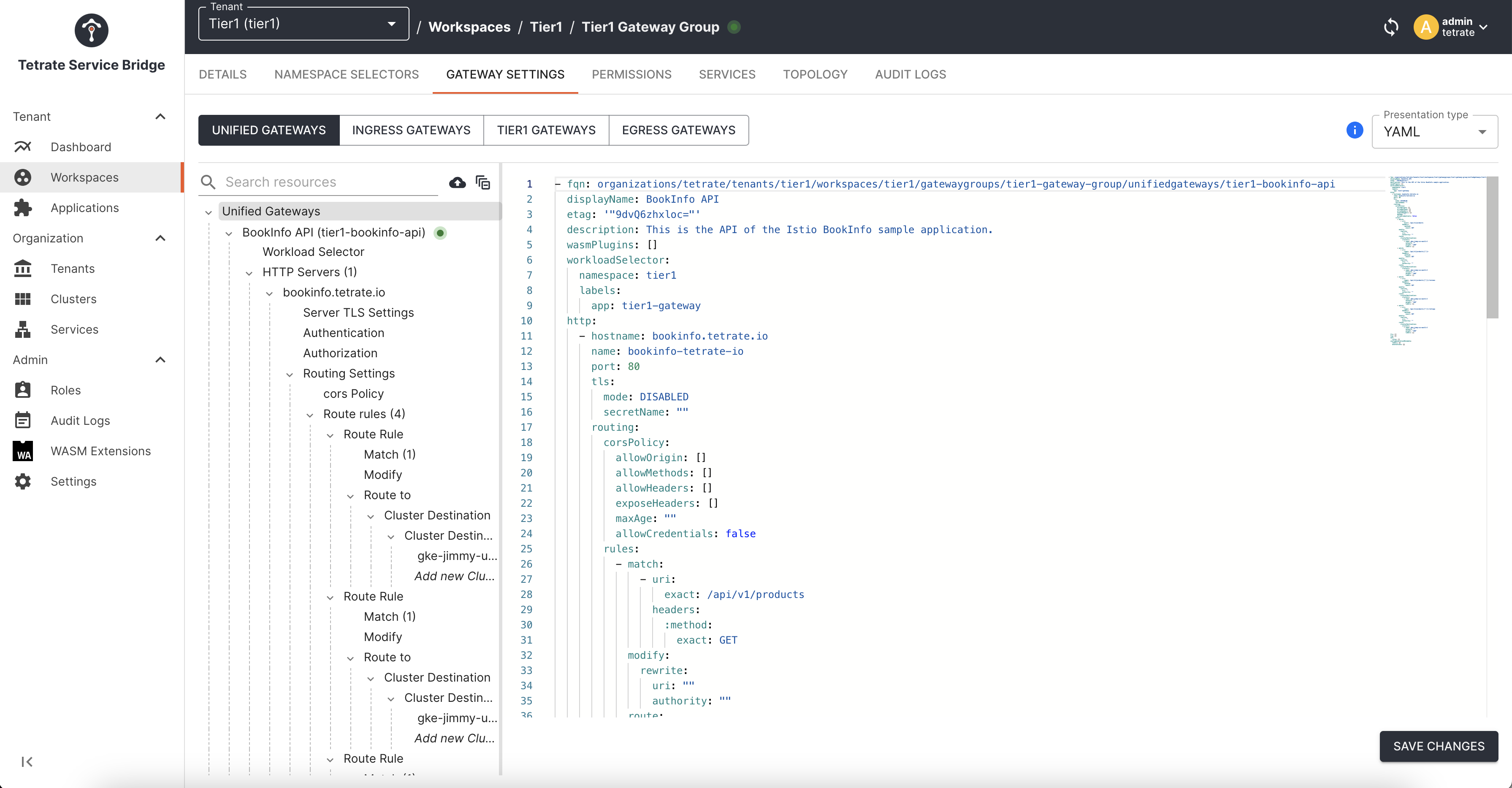
Task: Collapse the bookinfo.tetrate.io tree node
Action: pos(269,293)
